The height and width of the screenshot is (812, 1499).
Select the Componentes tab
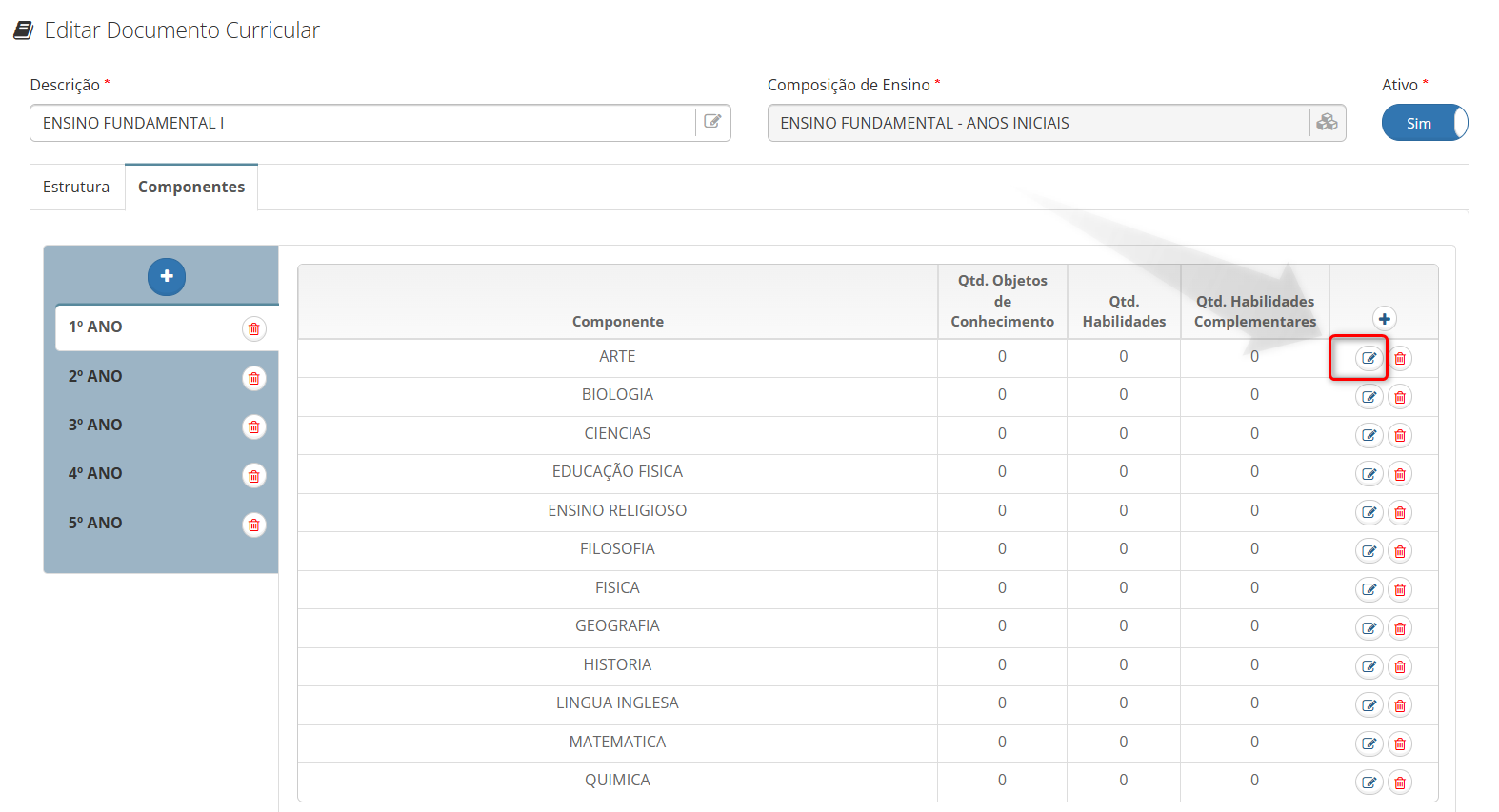[191, 187]
